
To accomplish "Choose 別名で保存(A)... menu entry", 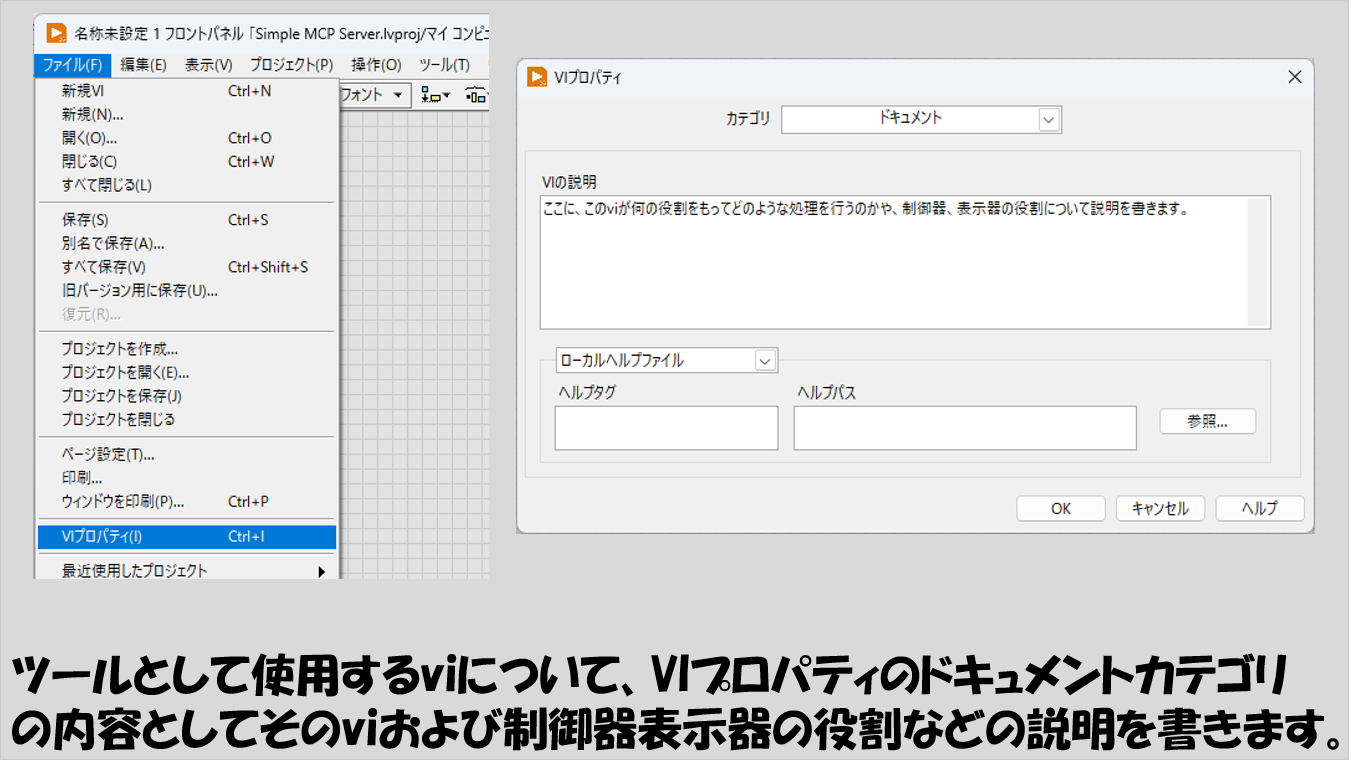I will tap(113, 243).
